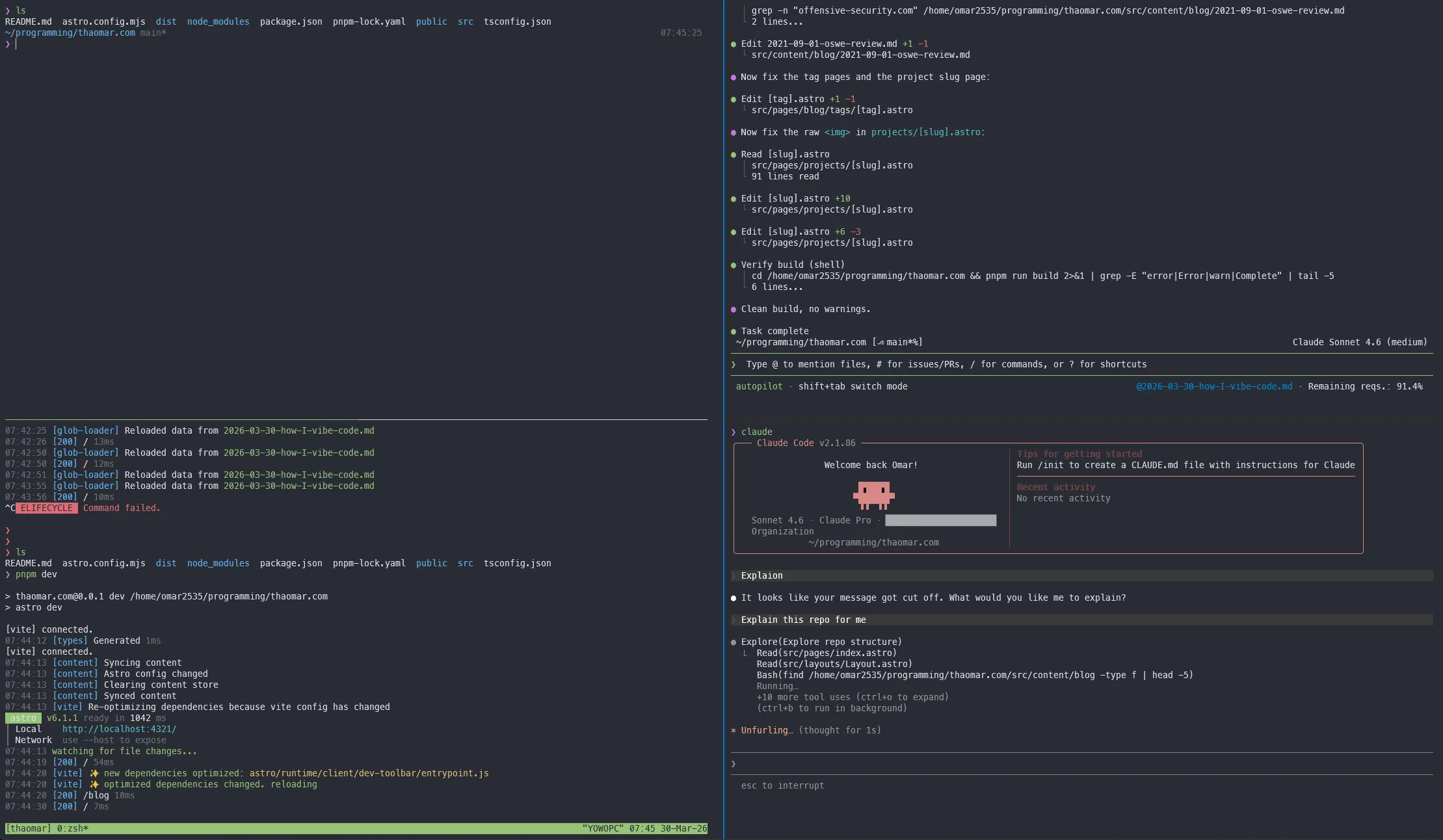Click the sparkle icon beside "new dependencies optimized"
Viewport: 1443px width, 840px height.
[x=94, y=774]
